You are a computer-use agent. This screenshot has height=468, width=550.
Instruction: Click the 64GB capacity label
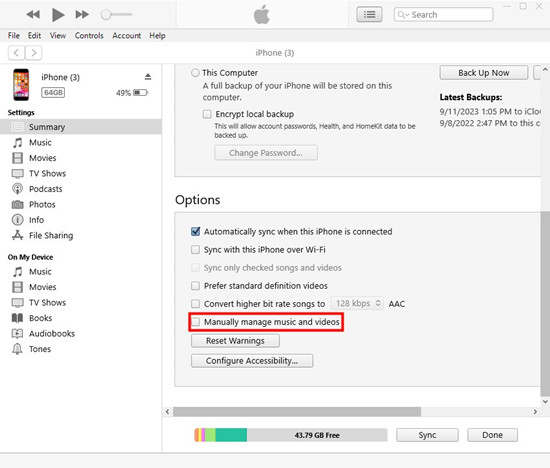tap(53, 92)
